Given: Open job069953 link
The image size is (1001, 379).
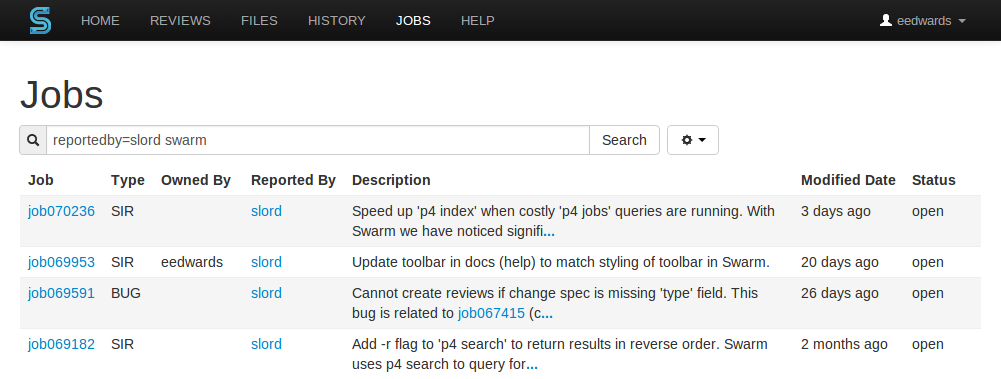Looking at the screenshot, I should (61, 262).
